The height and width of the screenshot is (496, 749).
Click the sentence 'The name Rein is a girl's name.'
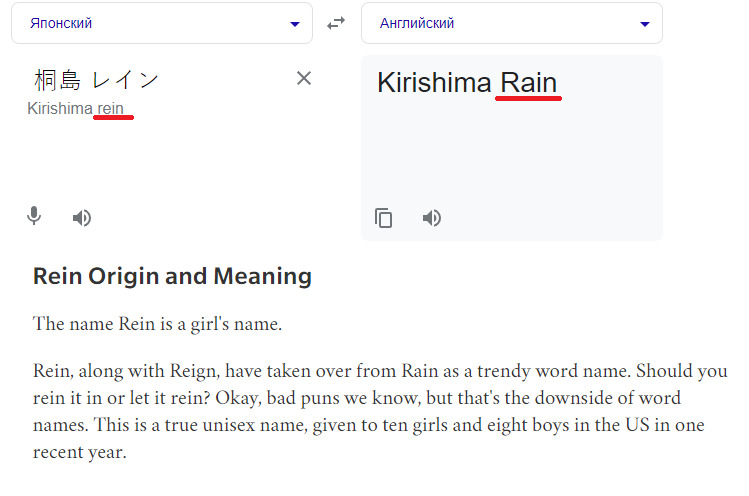(157, 324)
